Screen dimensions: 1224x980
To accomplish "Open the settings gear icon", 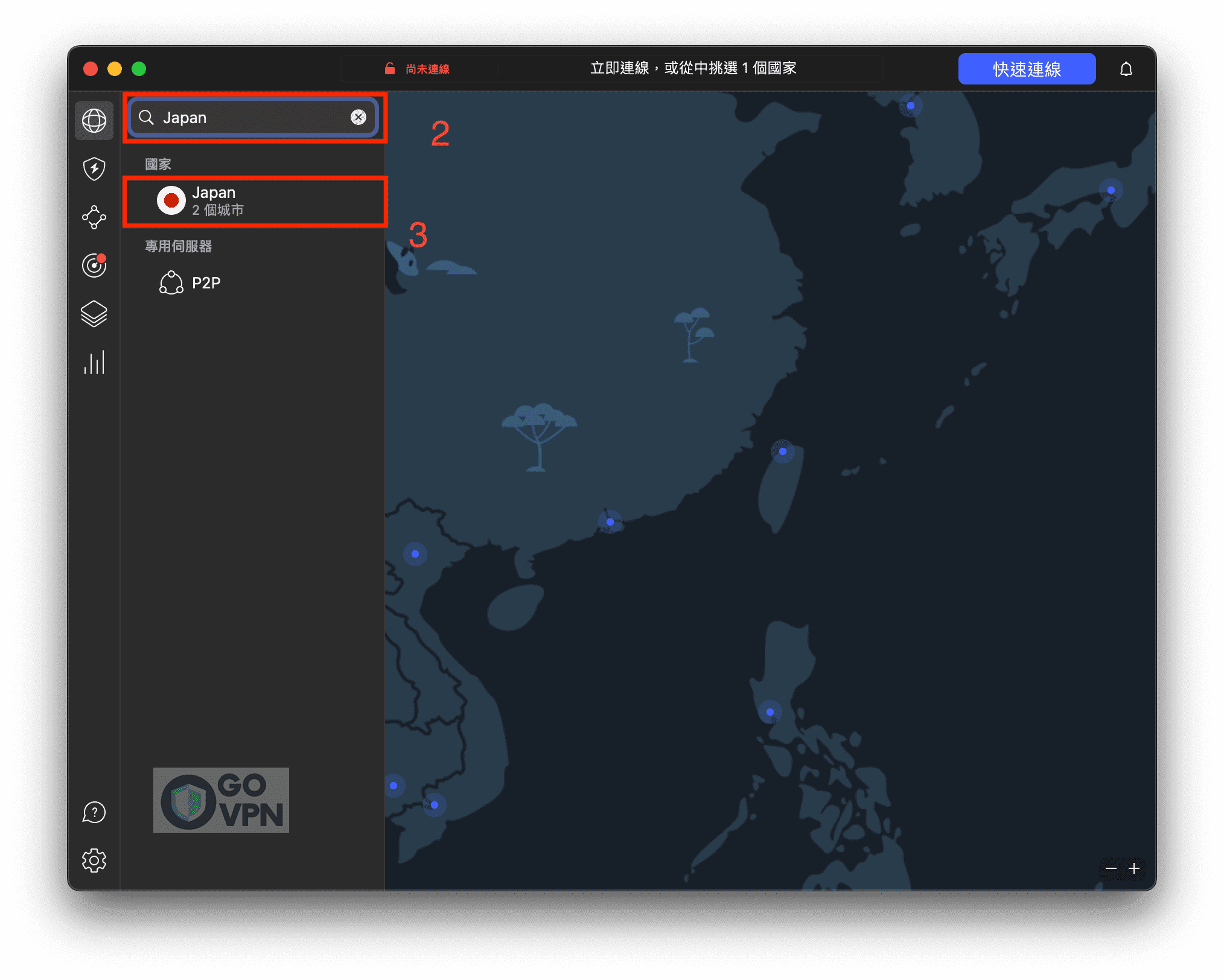I will pos(94,861).
